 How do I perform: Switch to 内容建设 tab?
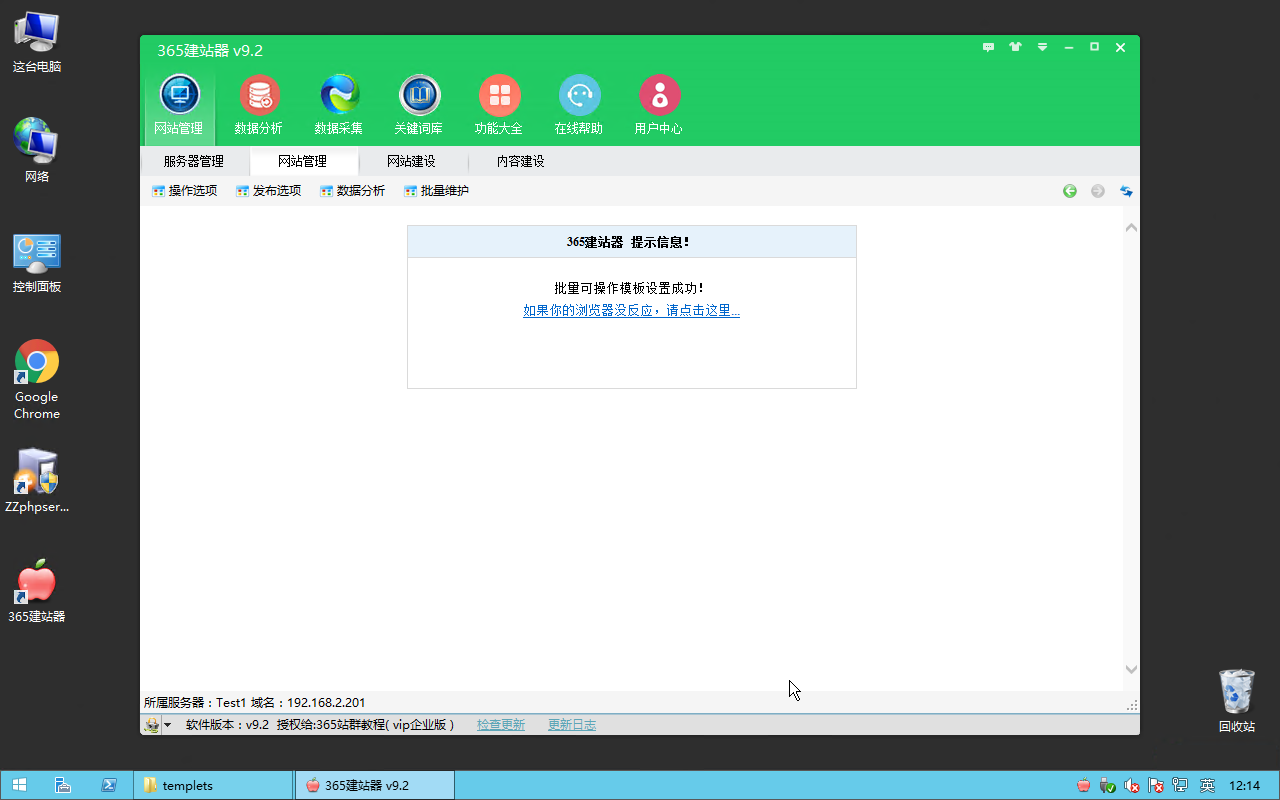[x=521, y=161]
